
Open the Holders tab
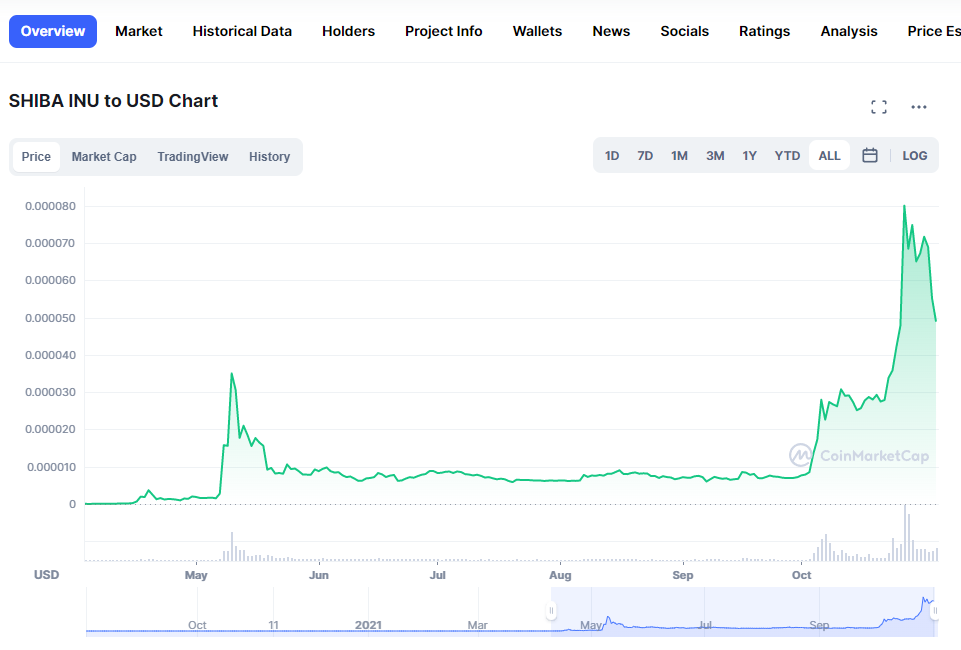[x=348, y=31]
